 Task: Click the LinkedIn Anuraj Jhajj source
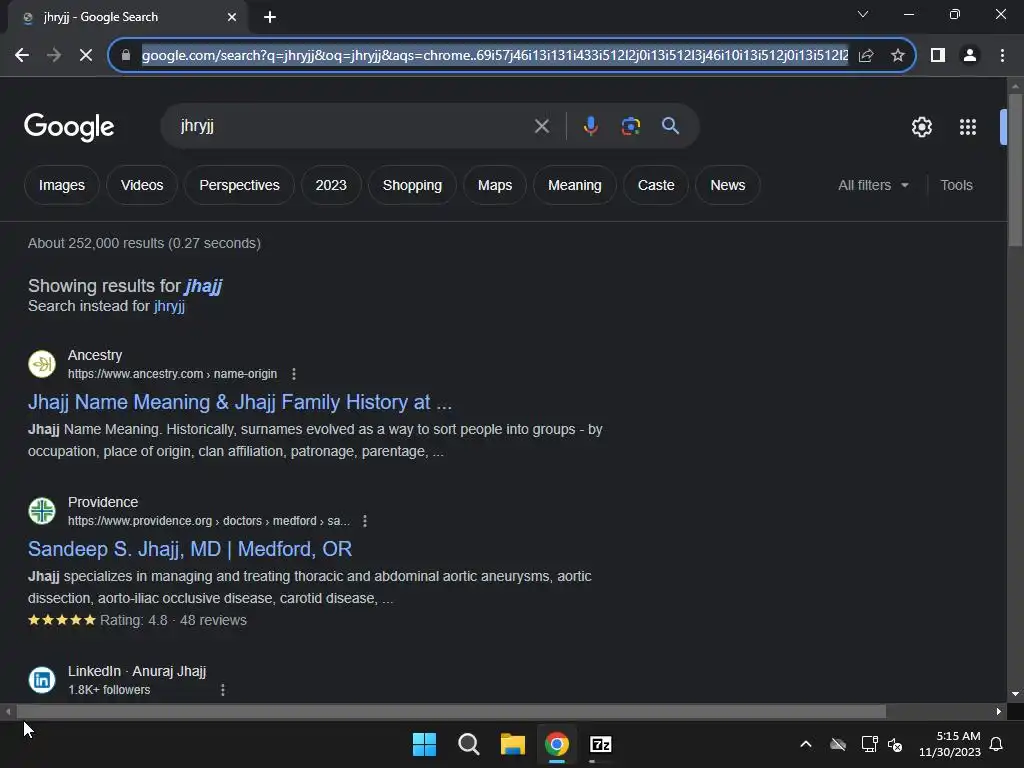coord(137,671)
